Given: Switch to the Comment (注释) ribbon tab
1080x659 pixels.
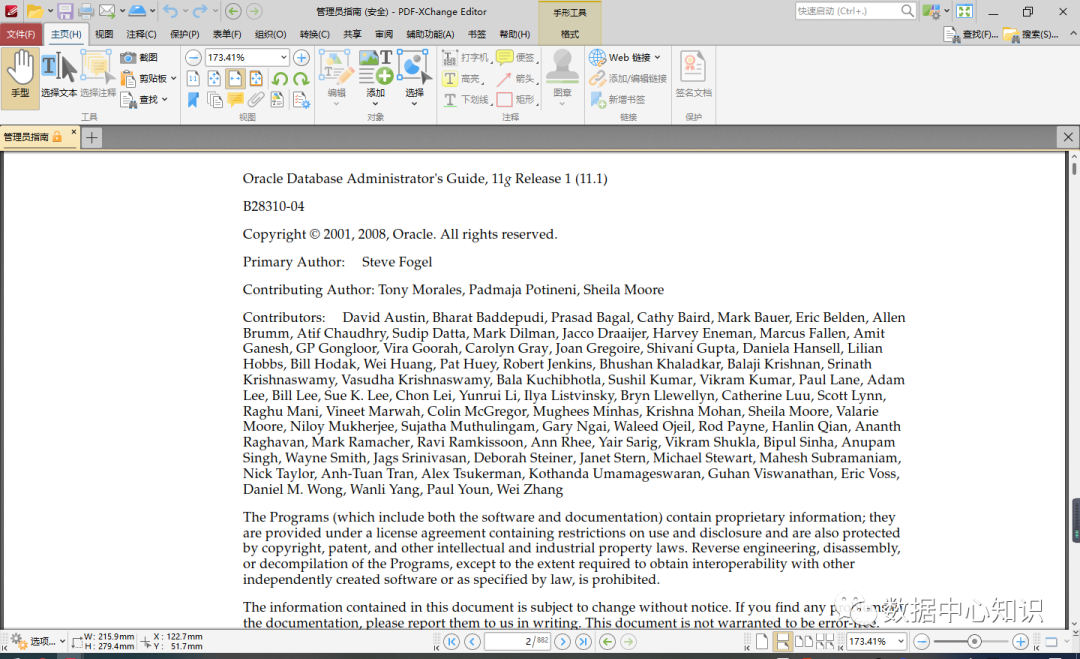Looking at the screenshot, I should (141, 34).
